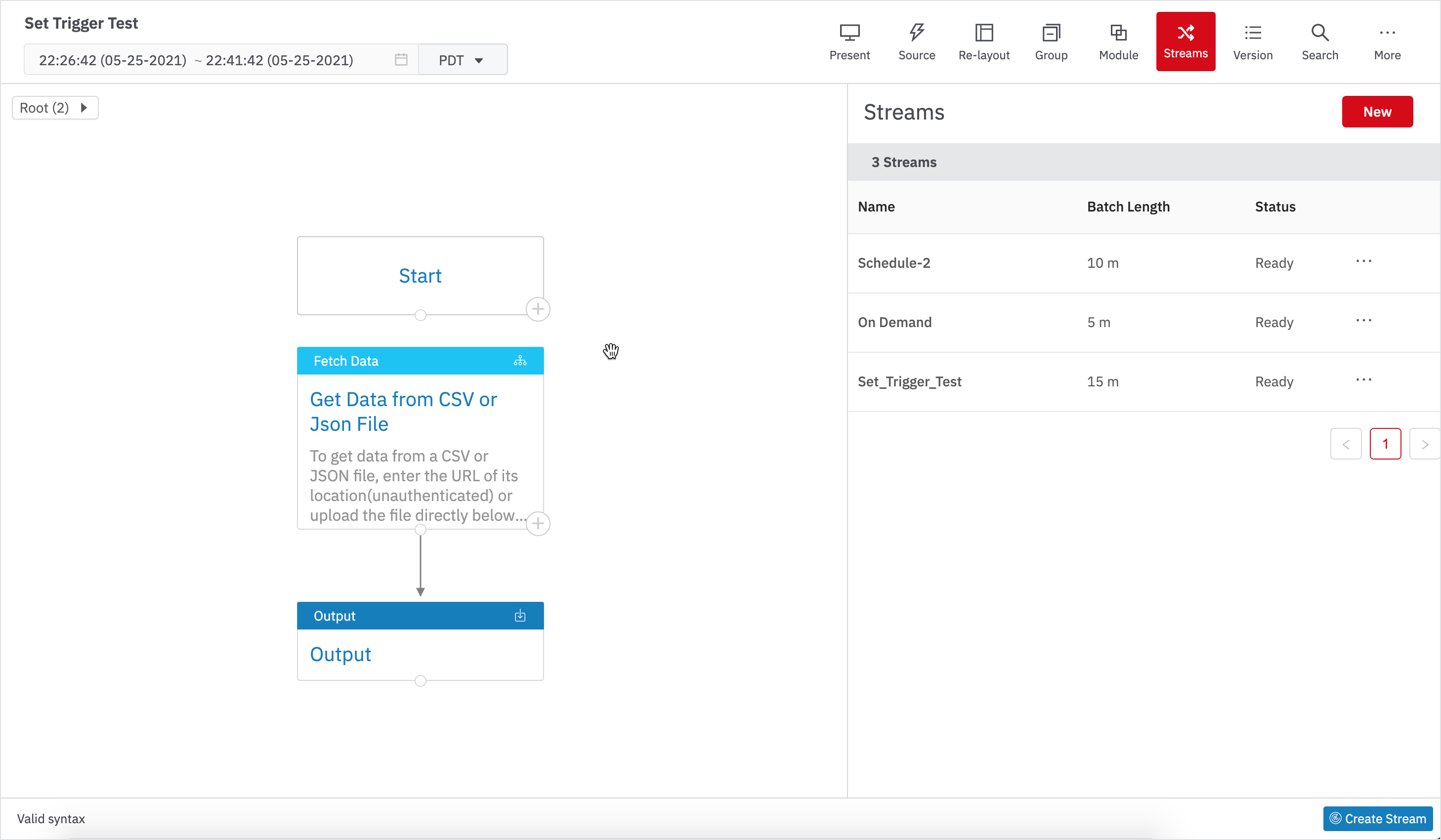1441x840 pixels.
Task: Click the 15 m batch length value
Action: coord(1102,382)
